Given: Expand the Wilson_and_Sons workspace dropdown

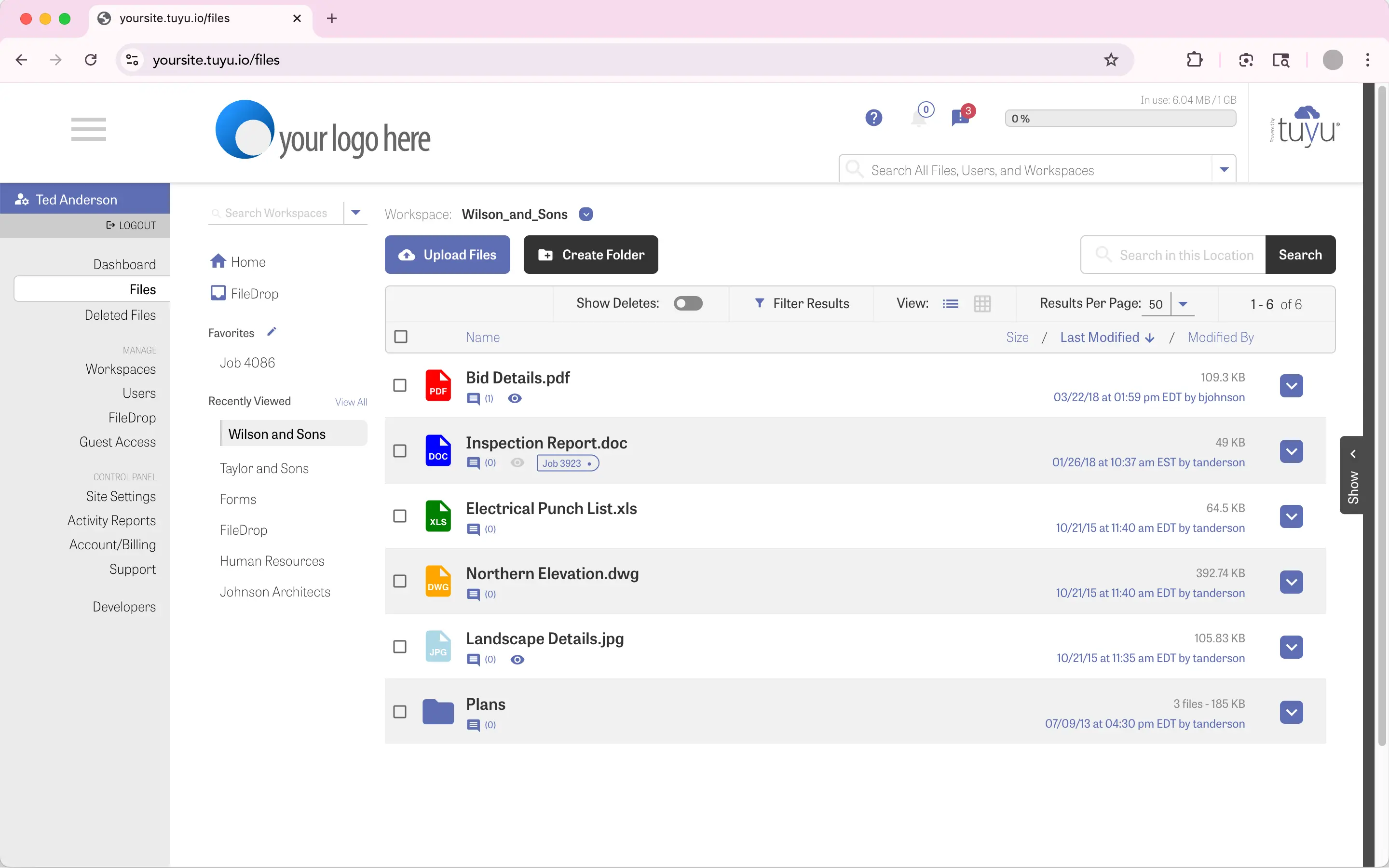Looking at the screenshot, I should [586, 214].
